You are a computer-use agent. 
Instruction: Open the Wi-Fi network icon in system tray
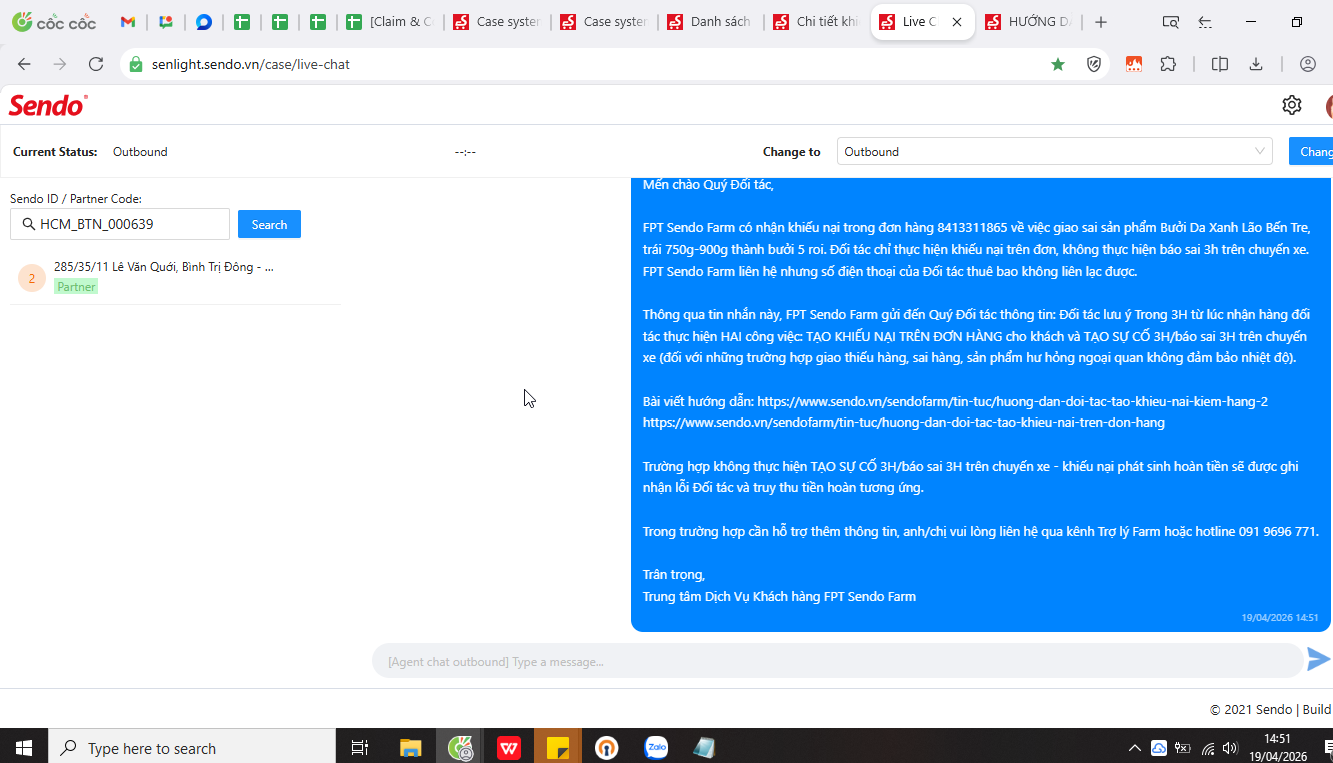click(1208, 748)
